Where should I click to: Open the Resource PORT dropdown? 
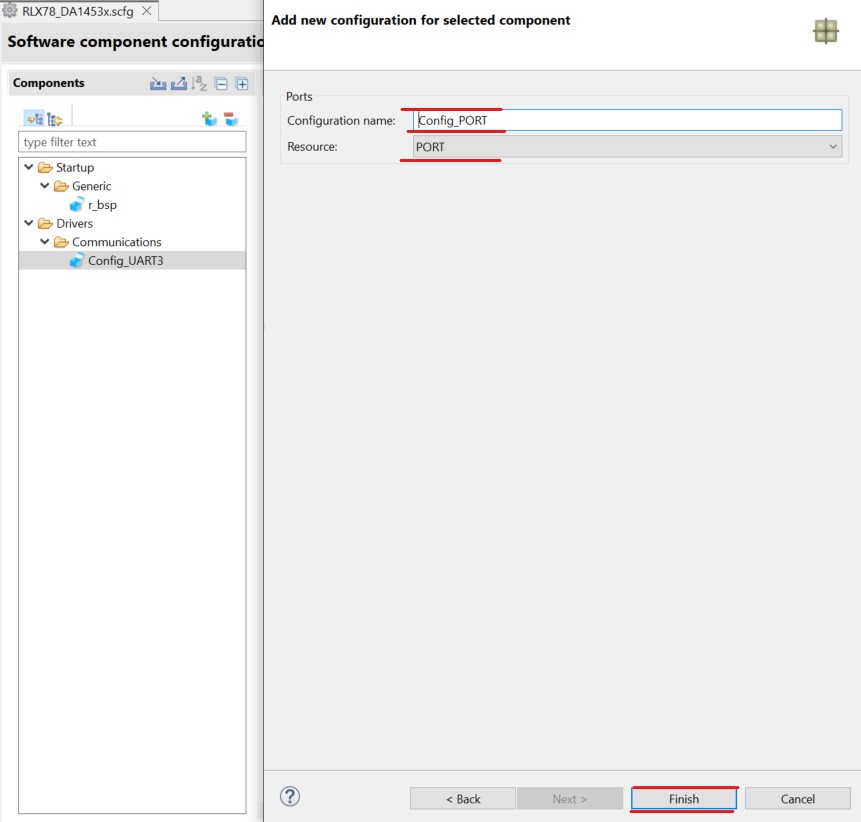[627, 147]
